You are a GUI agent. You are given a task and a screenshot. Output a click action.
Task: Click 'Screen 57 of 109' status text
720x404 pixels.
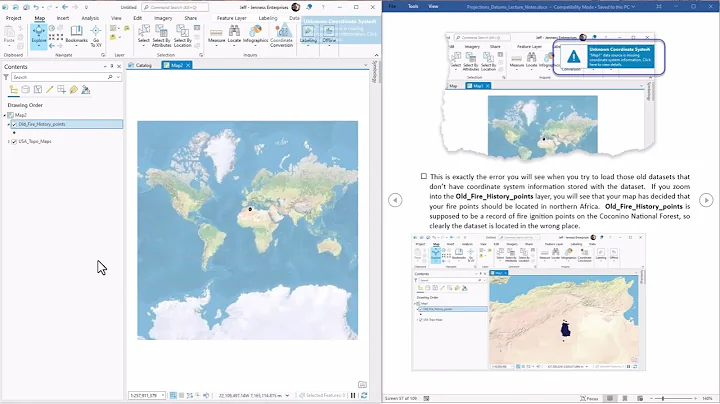pos(400,398)
